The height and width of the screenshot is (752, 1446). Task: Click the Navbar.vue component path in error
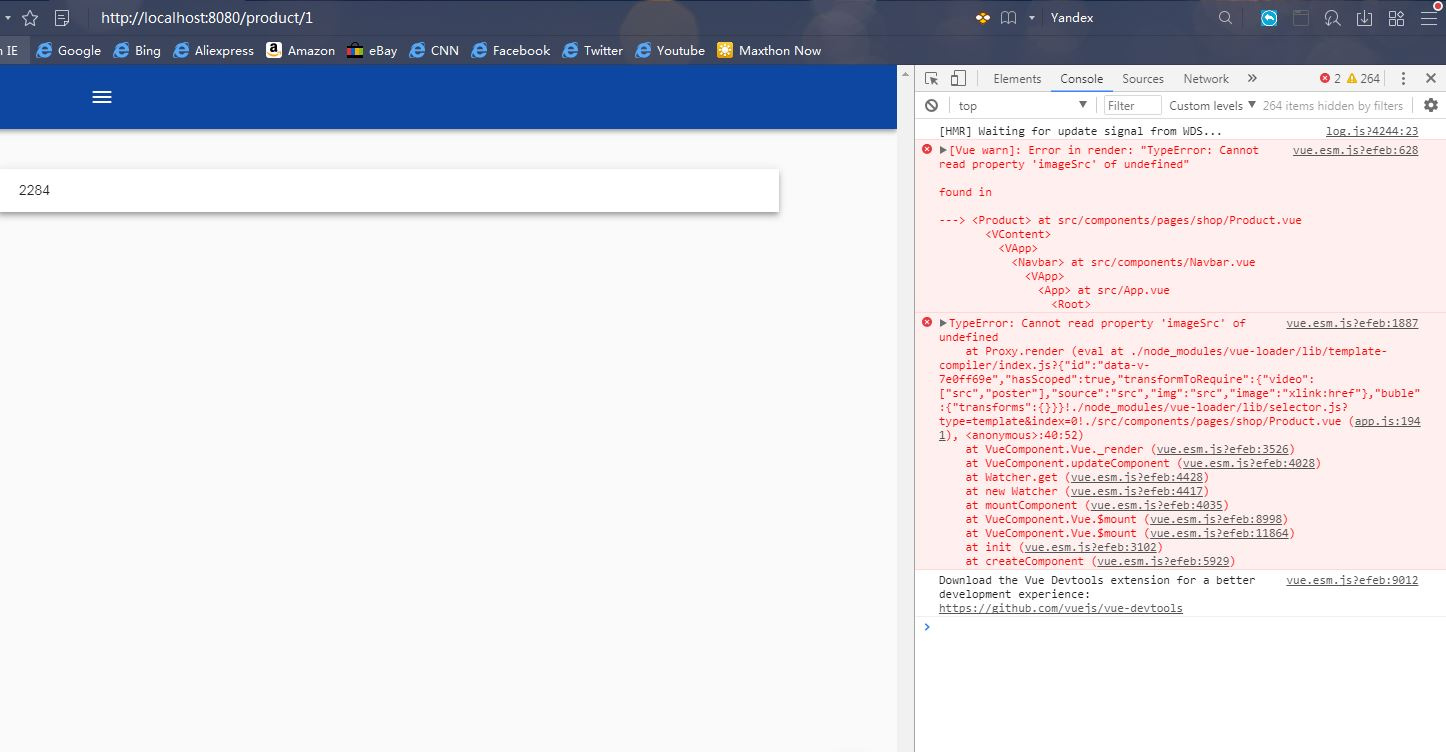(1173, 262)
